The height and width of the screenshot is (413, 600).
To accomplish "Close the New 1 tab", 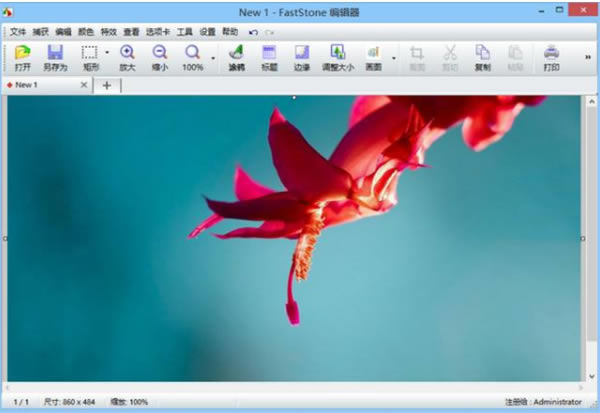I will tap(84, 85).
